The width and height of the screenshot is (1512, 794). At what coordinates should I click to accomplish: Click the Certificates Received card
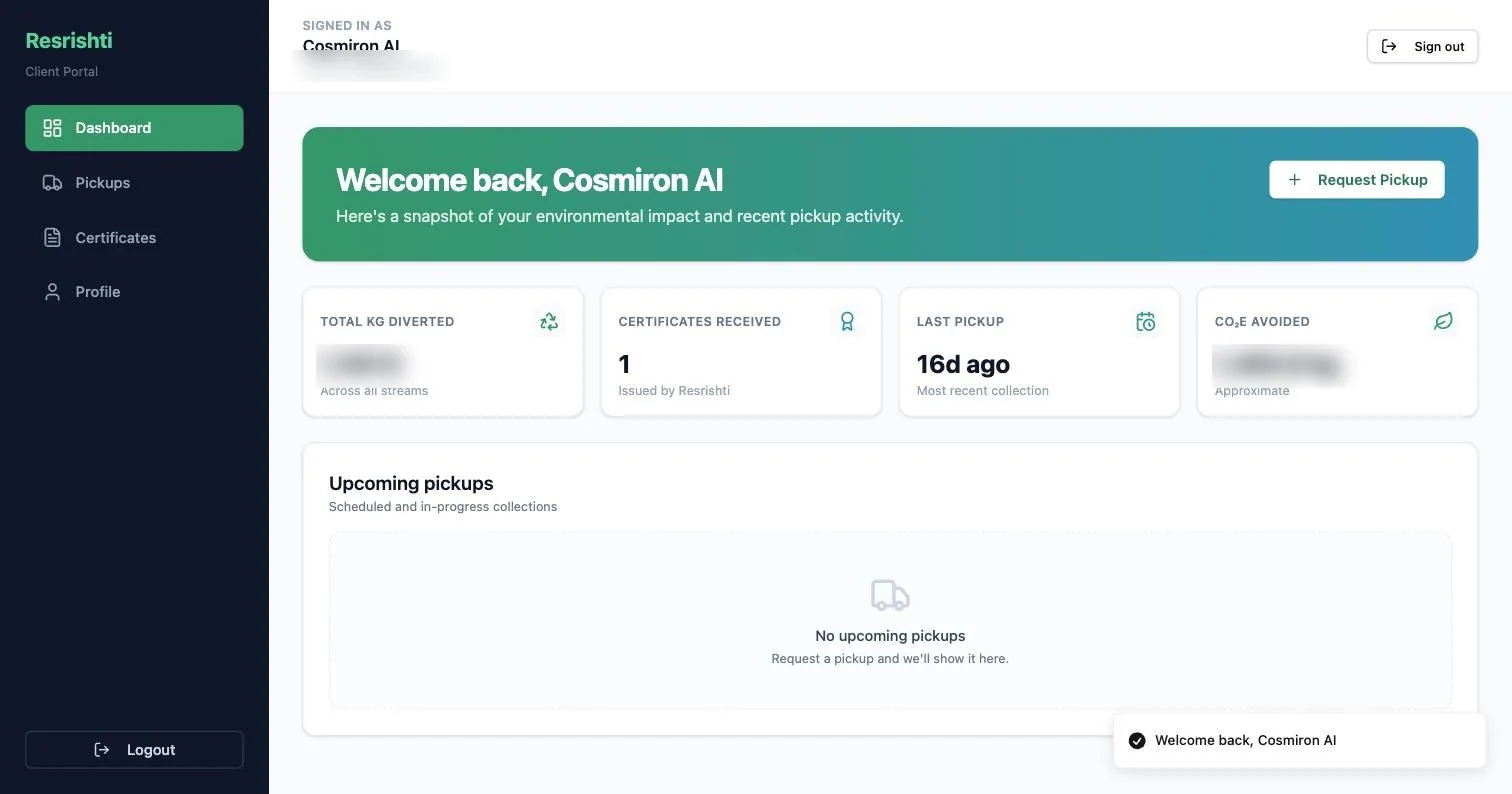coord(741,352)
